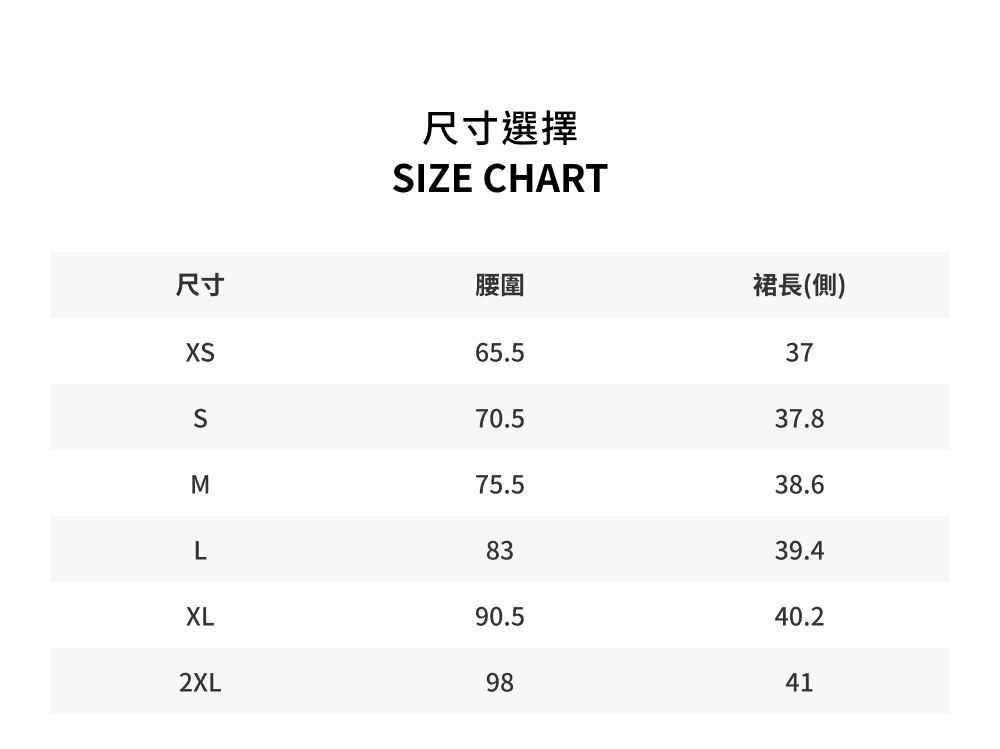This screenshot has width=1000, height=749.
Task: Click the L size row label
Action: coord(200,550)
